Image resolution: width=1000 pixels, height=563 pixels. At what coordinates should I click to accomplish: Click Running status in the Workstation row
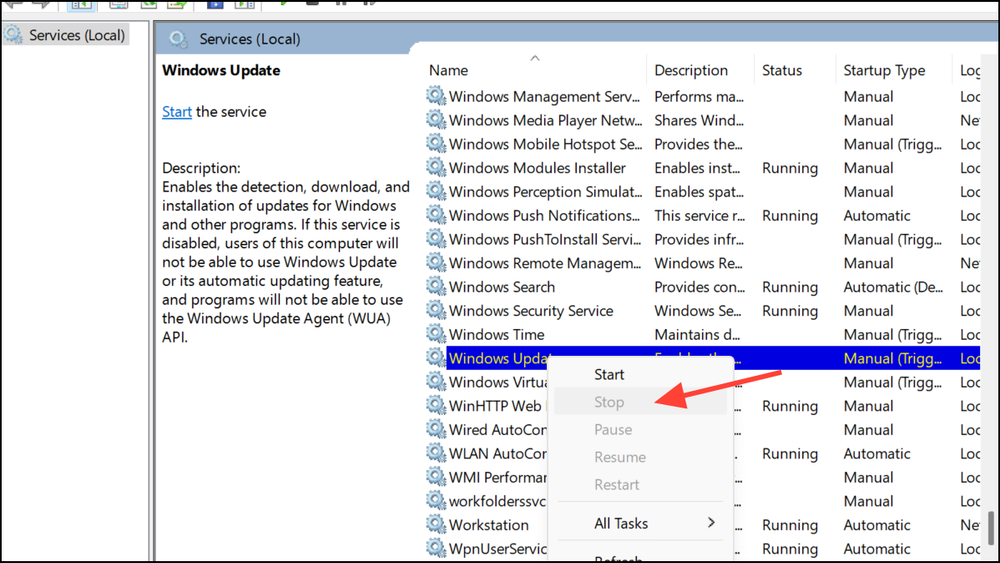(x=790, y=525)
